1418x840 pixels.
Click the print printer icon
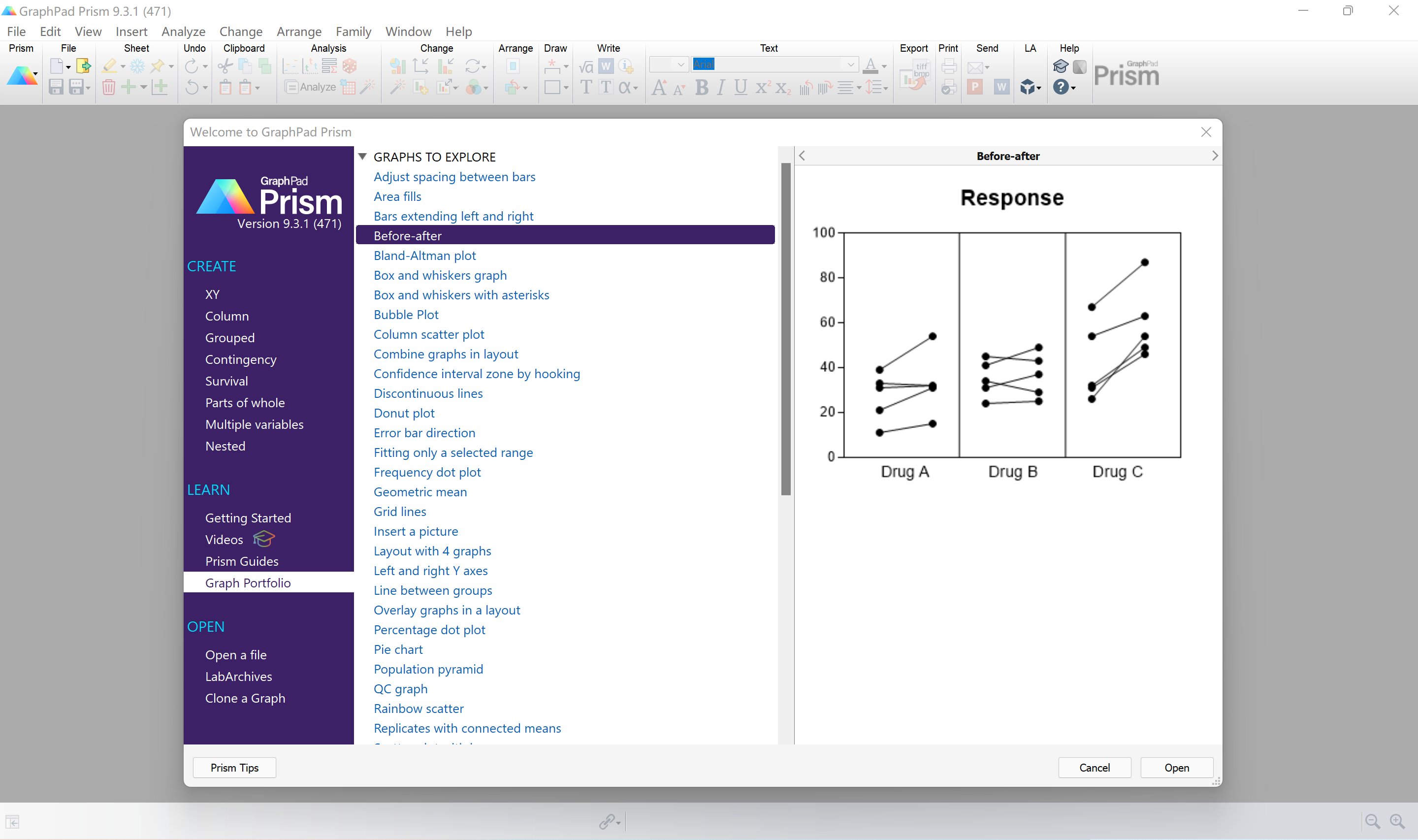coord(949,66)
